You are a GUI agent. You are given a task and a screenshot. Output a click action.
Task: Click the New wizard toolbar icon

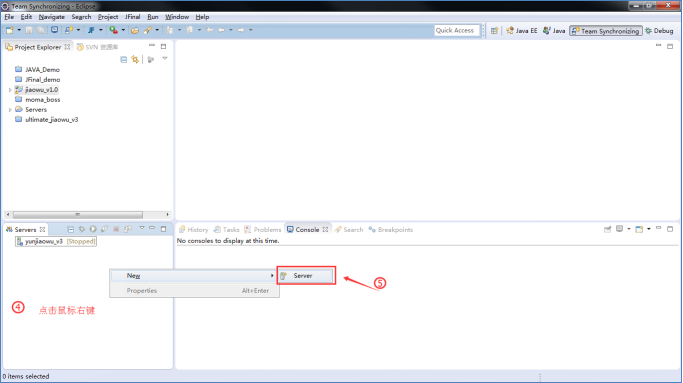click(x=10, y=30)
